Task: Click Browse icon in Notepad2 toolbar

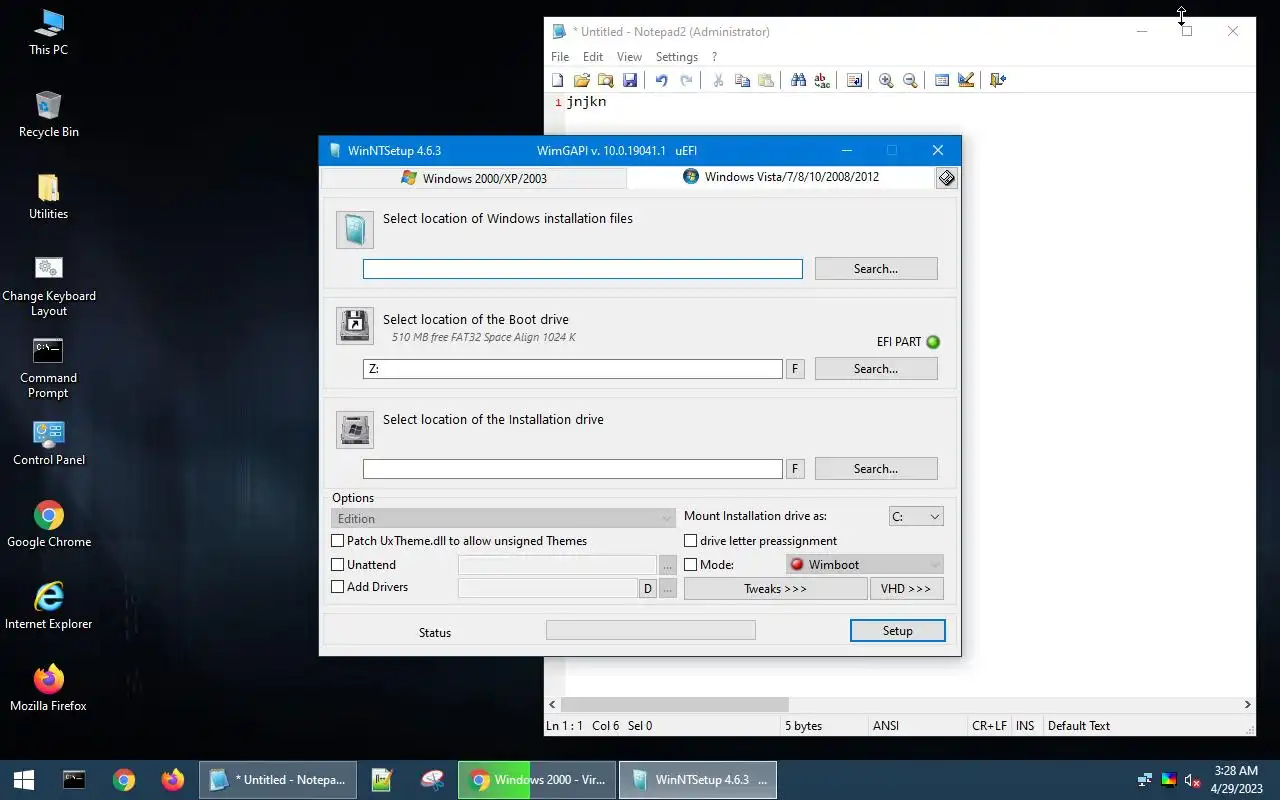Action: point(606,80)
